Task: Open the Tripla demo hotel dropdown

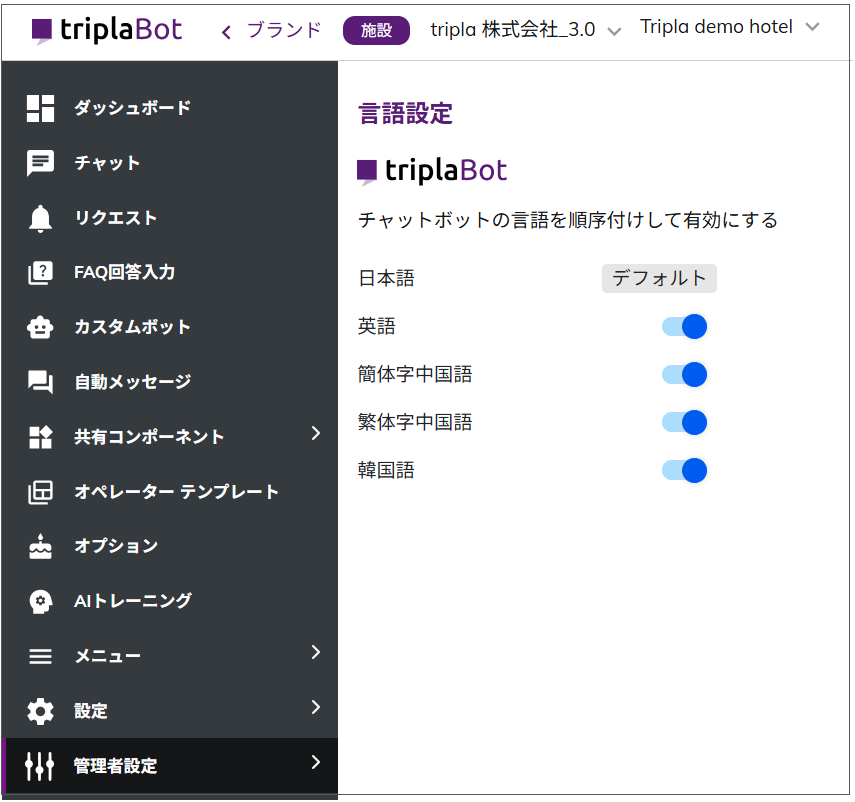Action: (x=730, y=27)
